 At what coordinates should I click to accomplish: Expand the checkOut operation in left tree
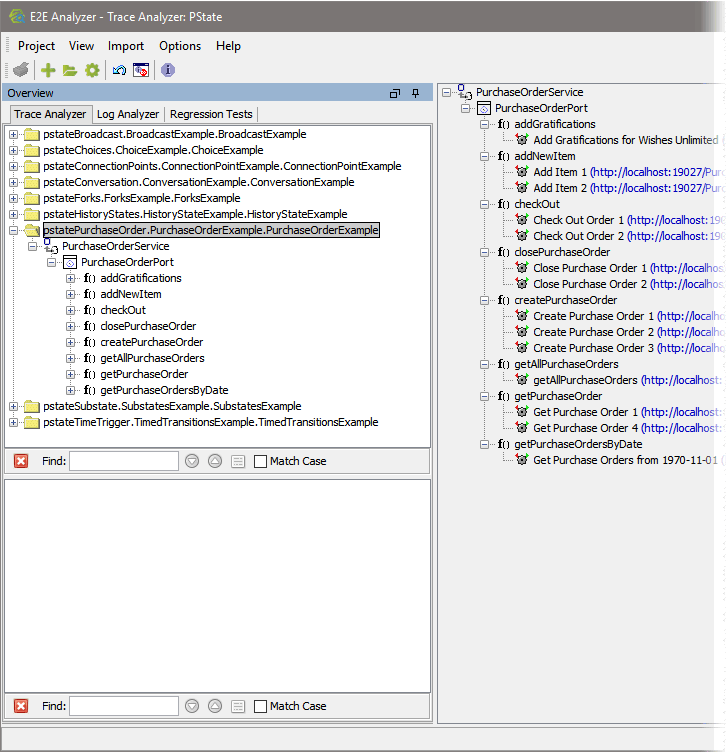pyautogui.click(x=71, y=310)
